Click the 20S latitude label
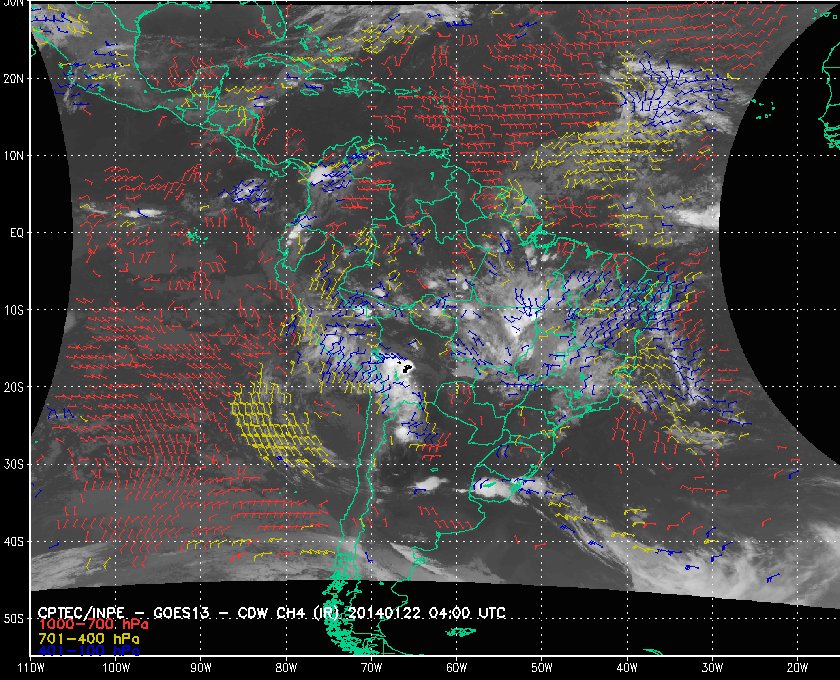The height and width of the screenshot is (680, 840). pyautogui.click(x=13, y=387)
